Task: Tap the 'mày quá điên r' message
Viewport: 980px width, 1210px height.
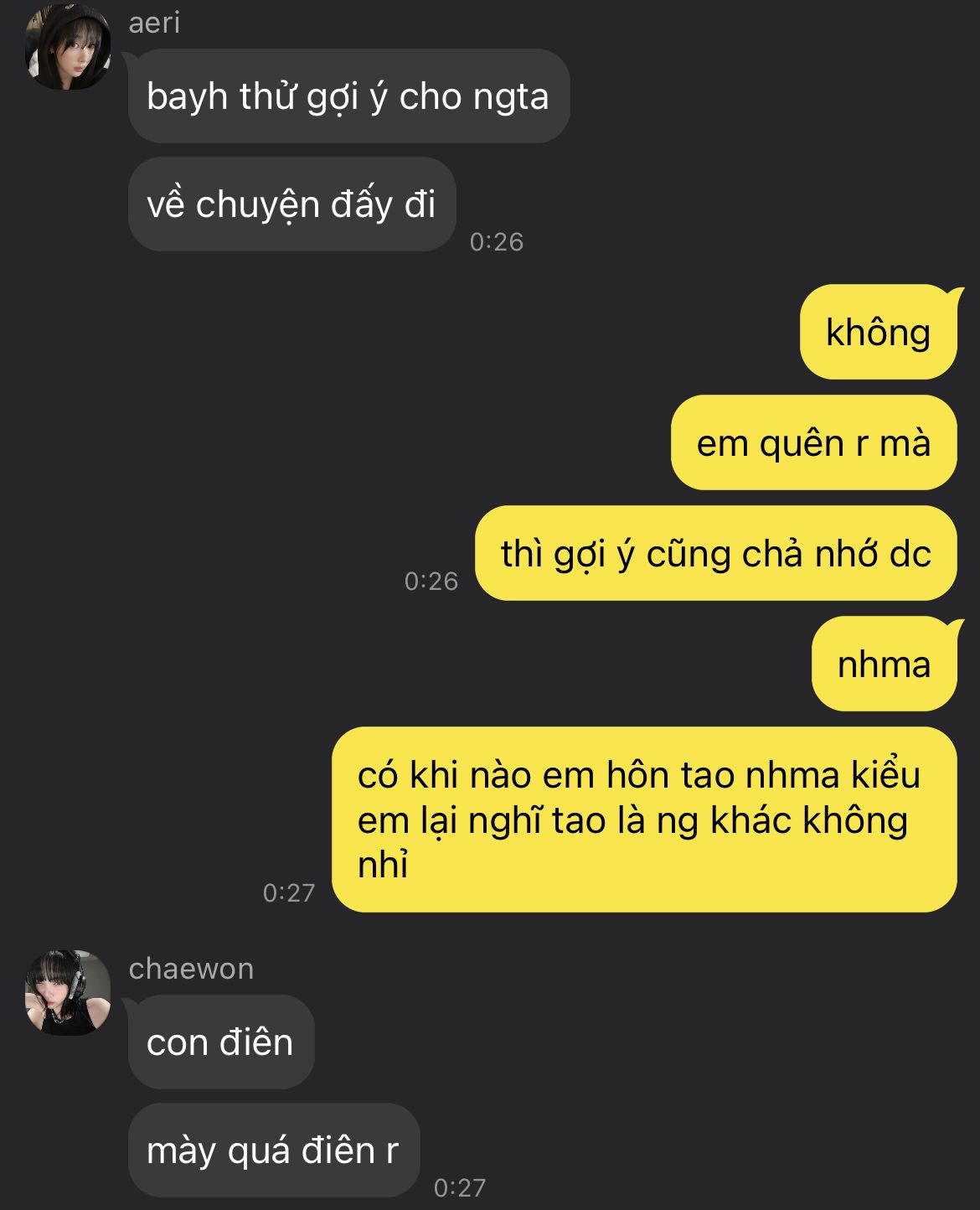Action: (x=273, y=1150)
